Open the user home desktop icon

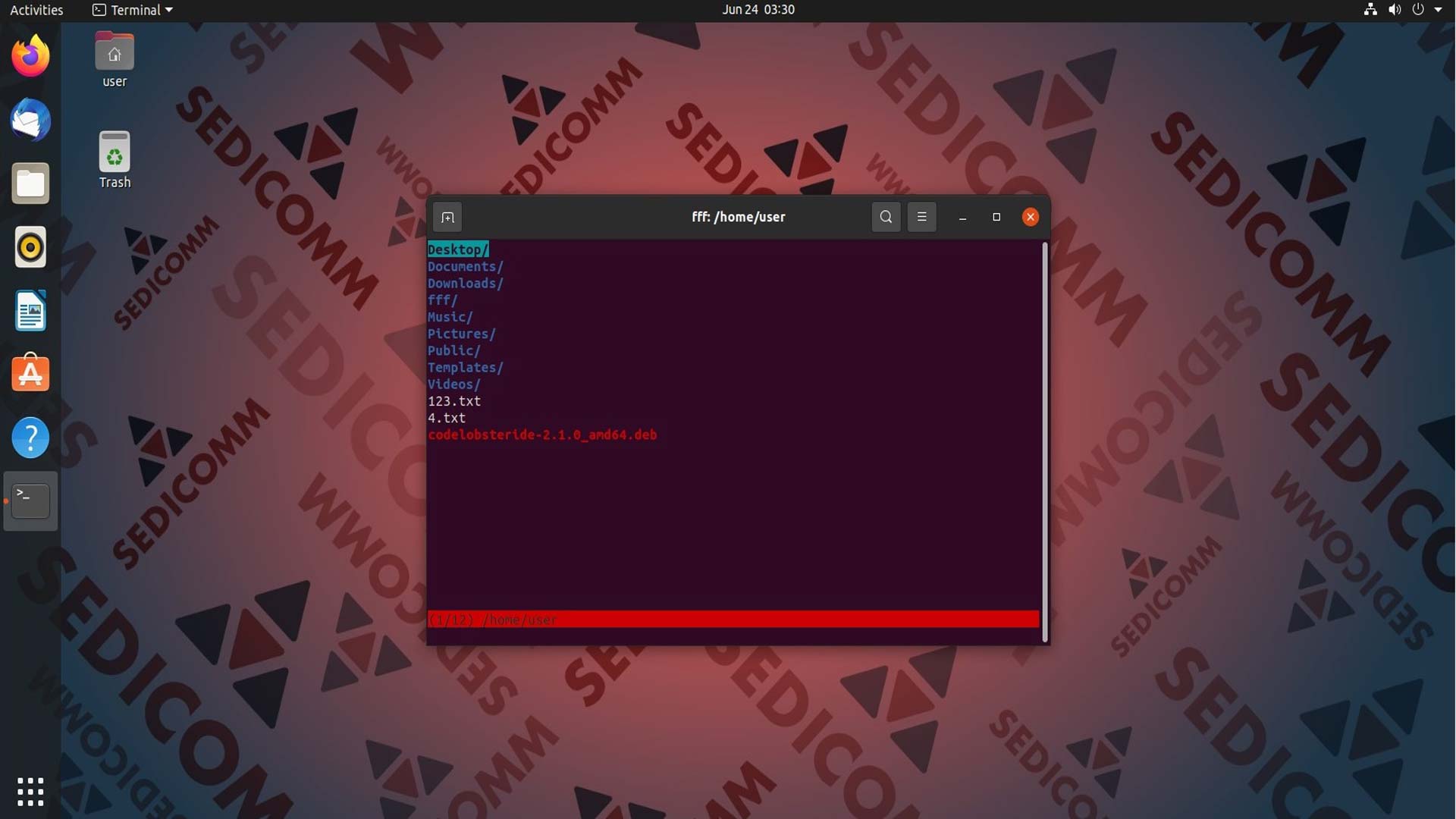pos(115,60)
